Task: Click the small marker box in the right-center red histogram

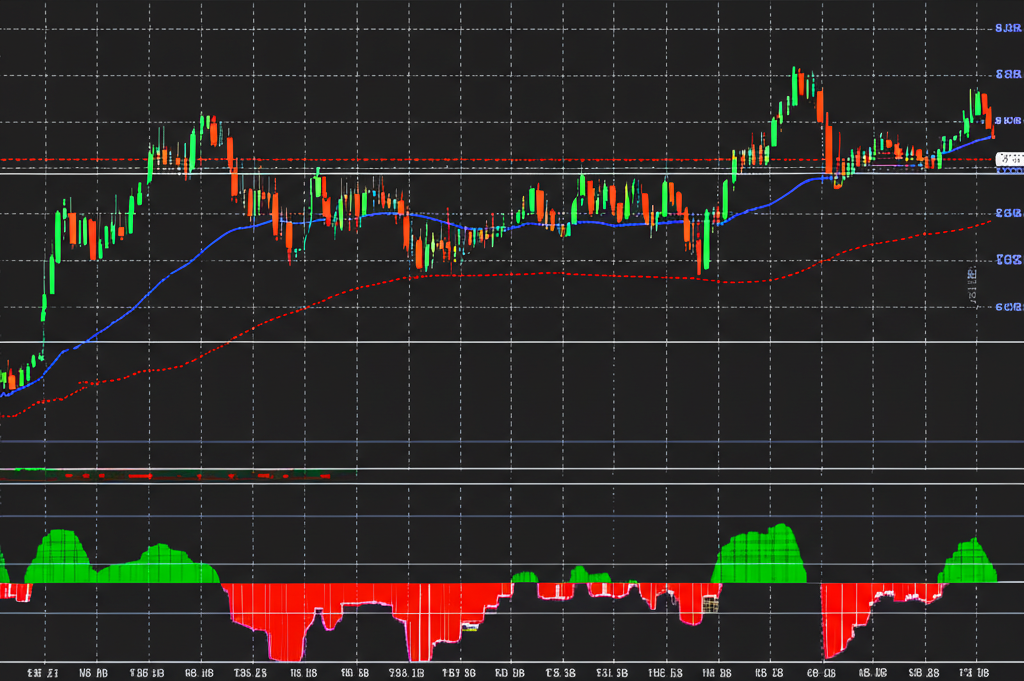Action: coord(711,604)
